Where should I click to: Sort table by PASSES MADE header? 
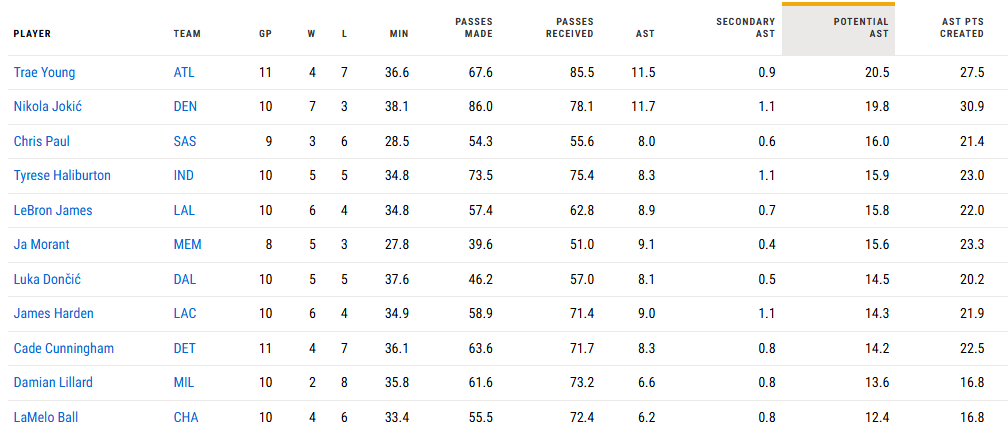pyautogui.click(x=477, y=28)
